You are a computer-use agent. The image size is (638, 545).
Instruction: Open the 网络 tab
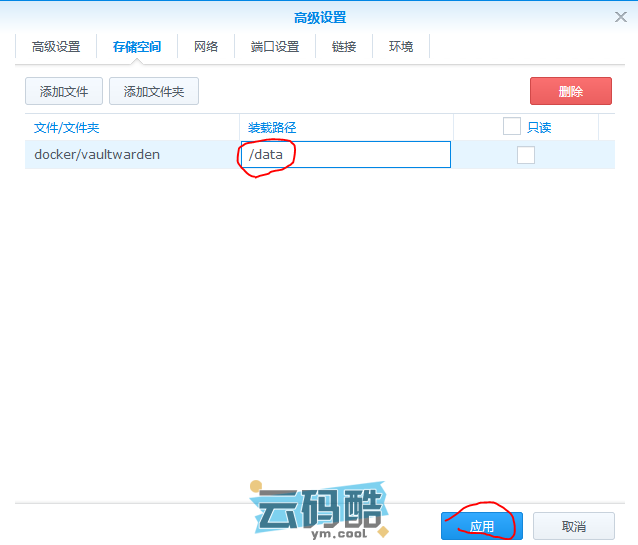tap(206, 46)
